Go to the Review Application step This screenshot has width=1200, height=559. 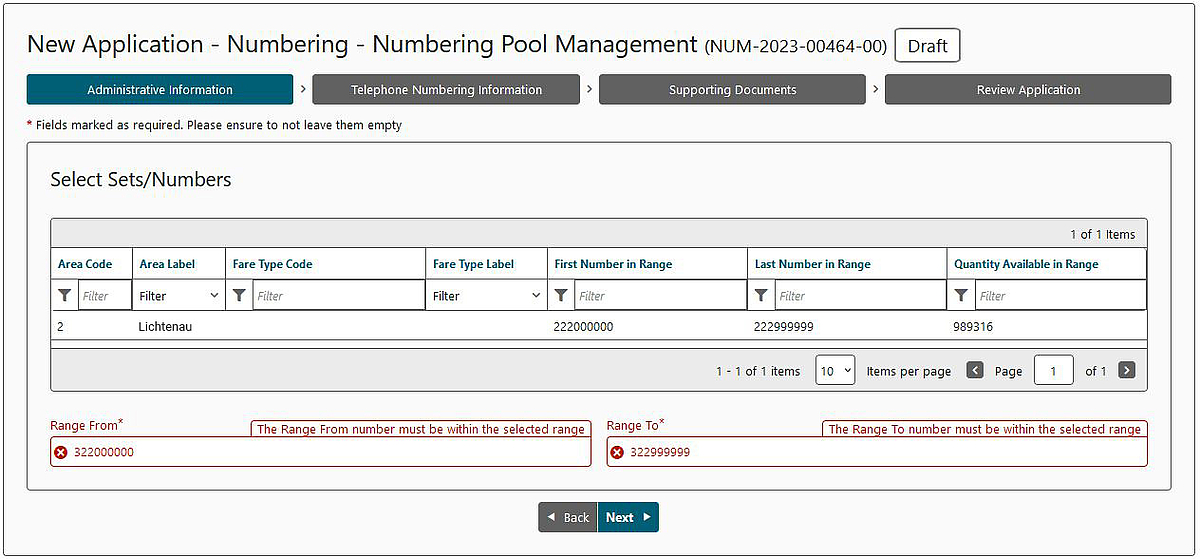pyautogui.click(x=1028, y=89)
